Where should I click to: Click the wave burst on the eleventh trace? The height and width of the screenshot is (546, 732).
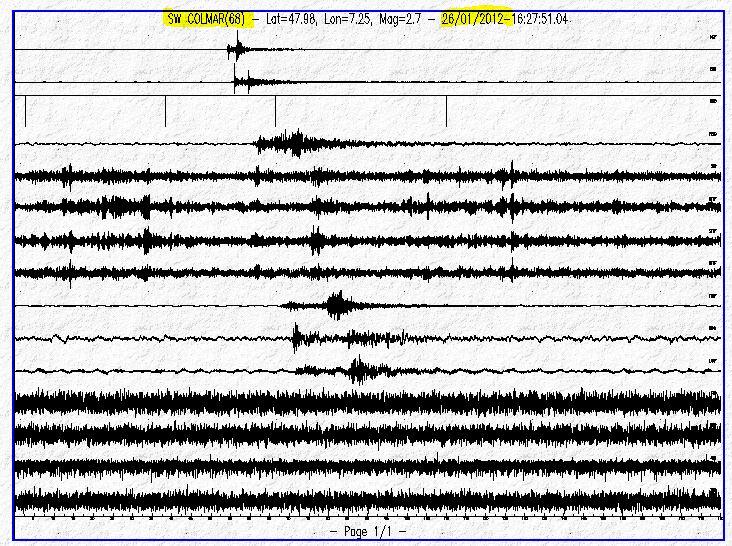click(x=355, y=371)
